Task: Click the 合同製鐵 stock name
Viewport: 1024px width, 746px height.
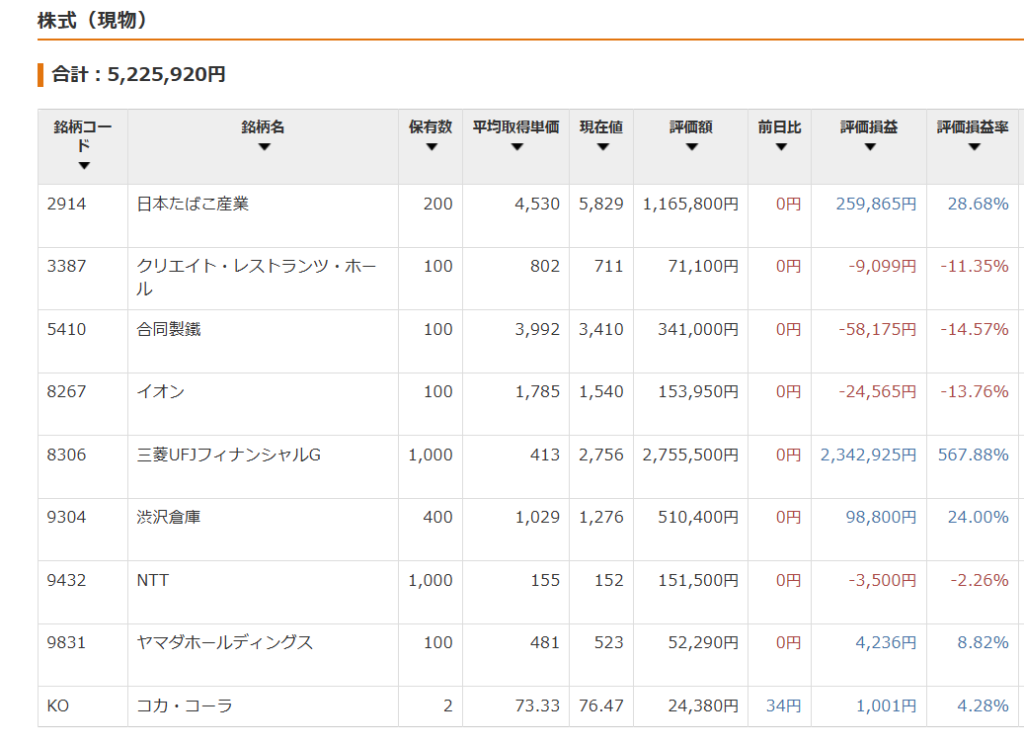Action: pos(169,329)
